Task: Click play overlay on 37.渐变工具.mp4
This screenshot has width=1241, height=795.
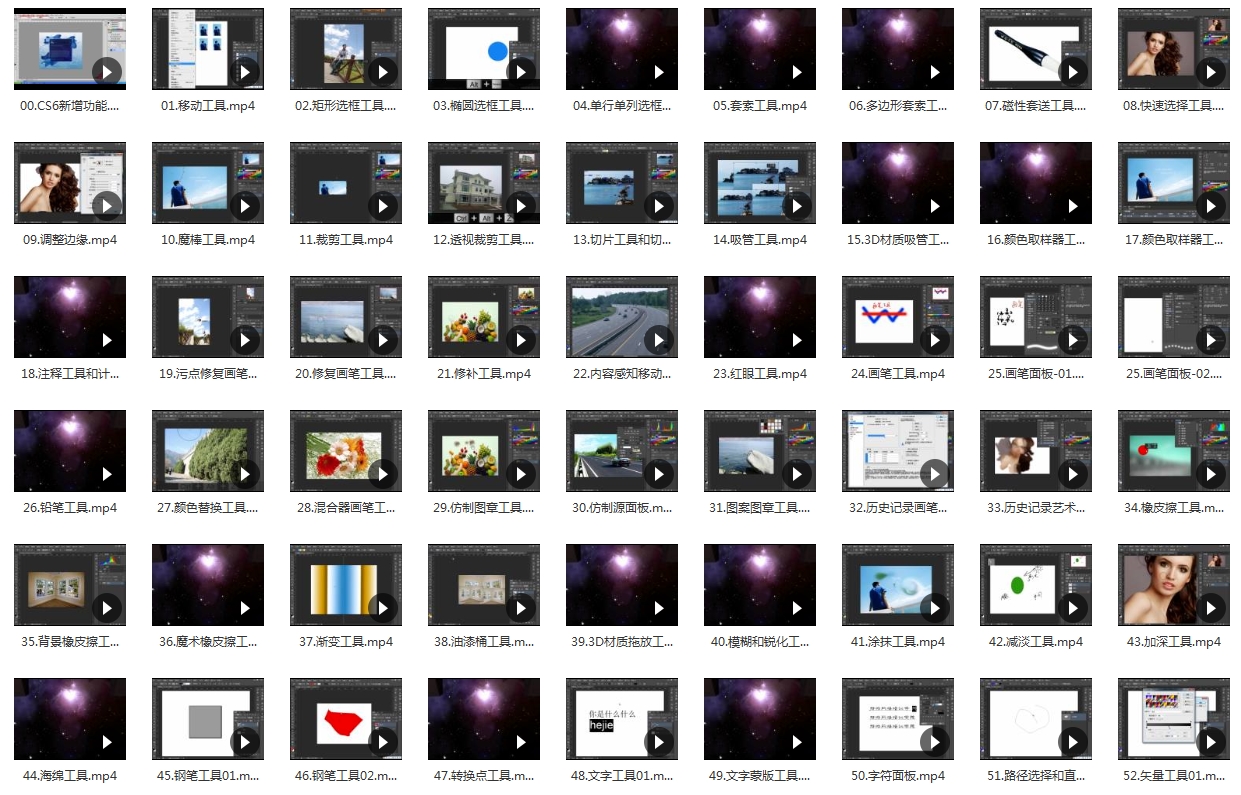Action: [383, 608]
